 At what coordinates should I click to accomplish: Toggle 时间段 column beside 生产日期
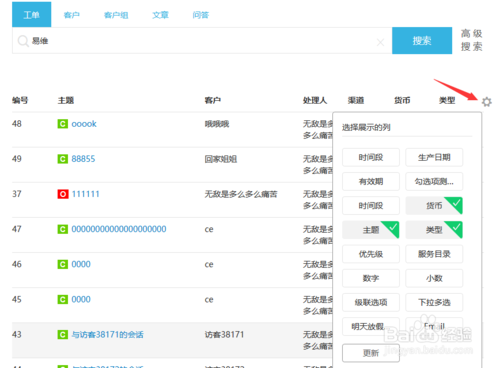pyautogui.click(x=371, y=157)
